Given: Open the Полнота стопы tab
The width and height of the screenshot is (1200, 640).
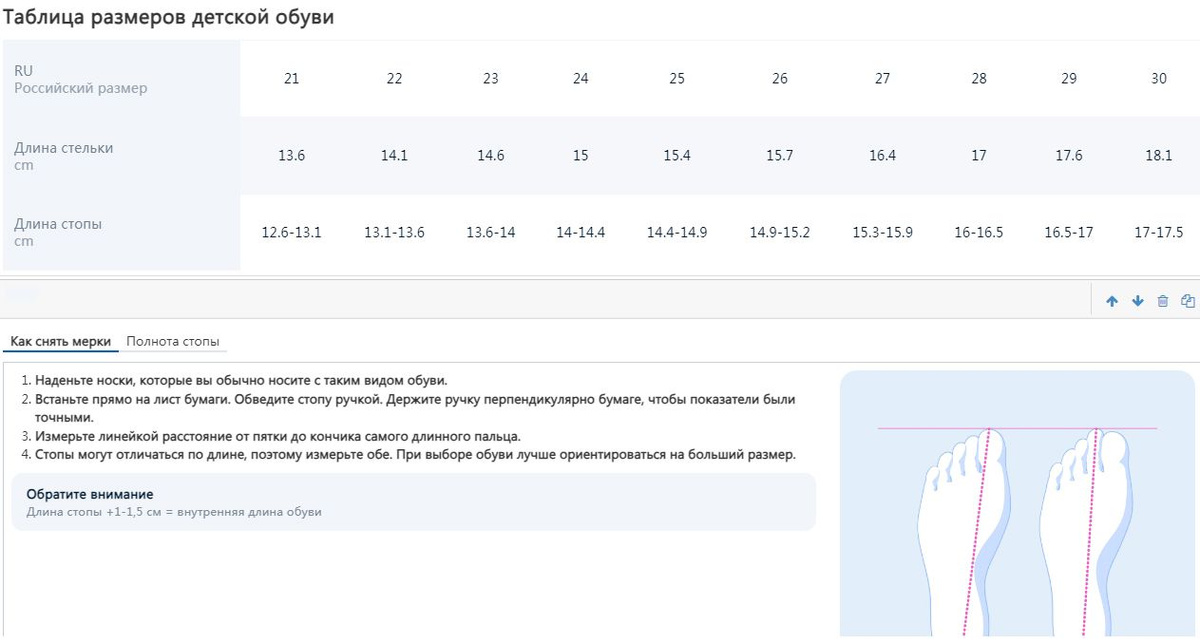Looking at the screenshot, I should [173, 342].
